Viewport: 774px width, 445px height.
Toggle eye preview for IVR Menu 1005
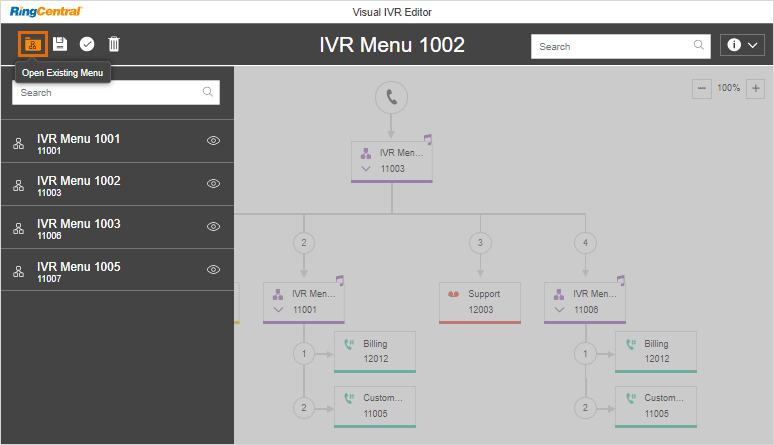click(x=213, y=270)
